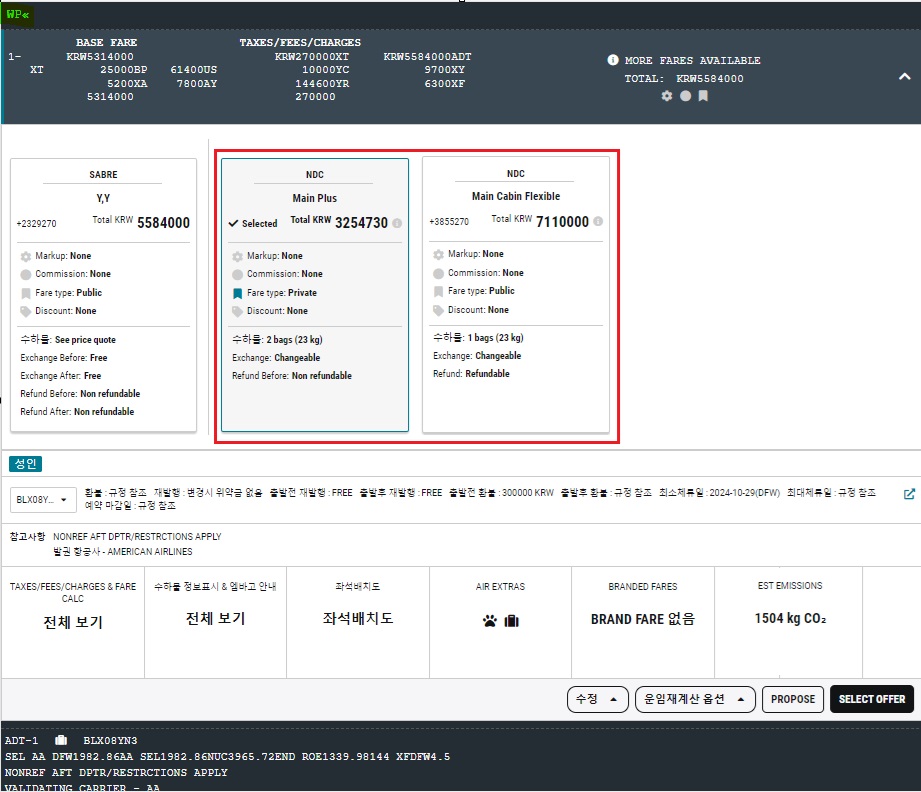
Task: Click the blue Private fare bookmark icon
Action: click(x=237, y=293)
